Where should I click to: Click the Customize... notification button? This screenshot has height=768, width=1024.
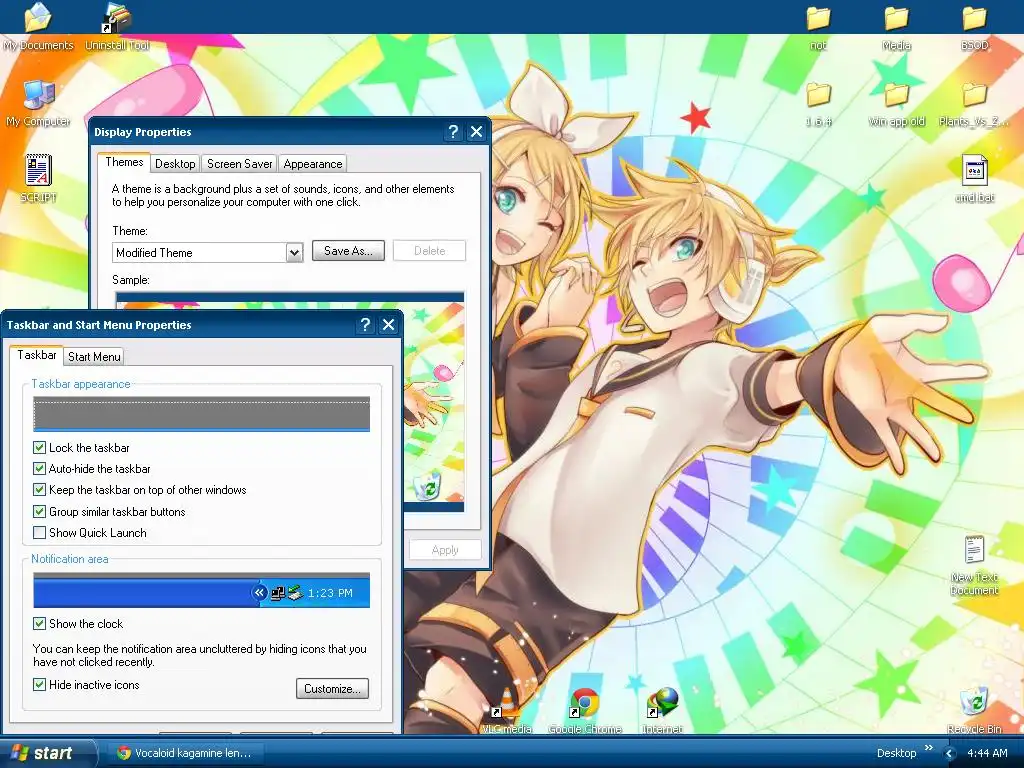pyautogui.click(x=332, y=688)
